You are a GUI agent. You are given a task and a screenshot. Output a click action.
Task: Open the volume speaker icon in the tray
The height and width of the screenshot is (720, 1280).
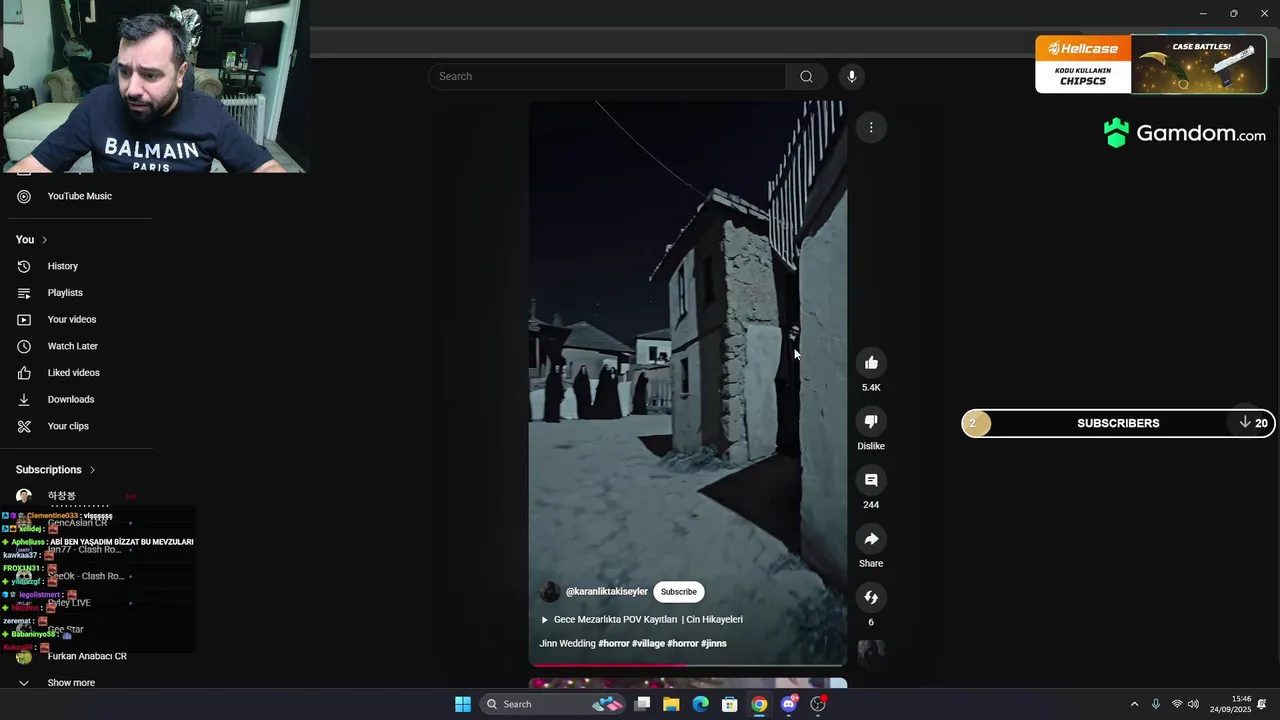pos(1194,704)
